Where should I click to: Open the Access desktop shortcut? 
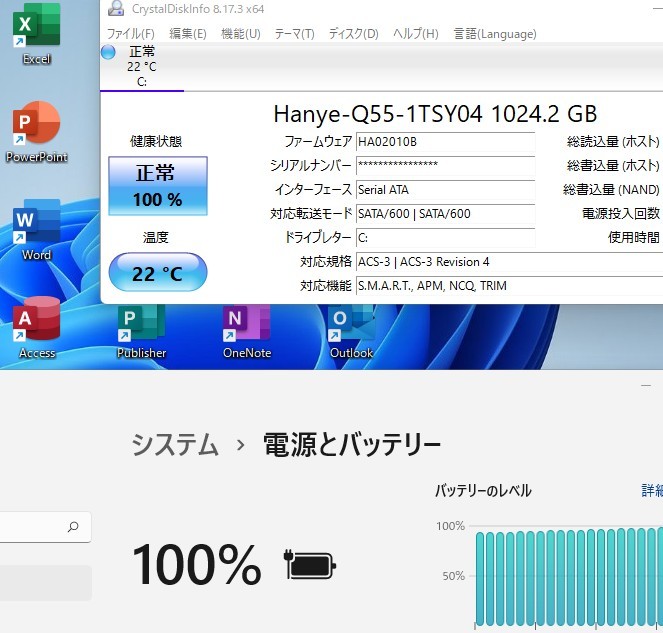(x=36, y=328)
